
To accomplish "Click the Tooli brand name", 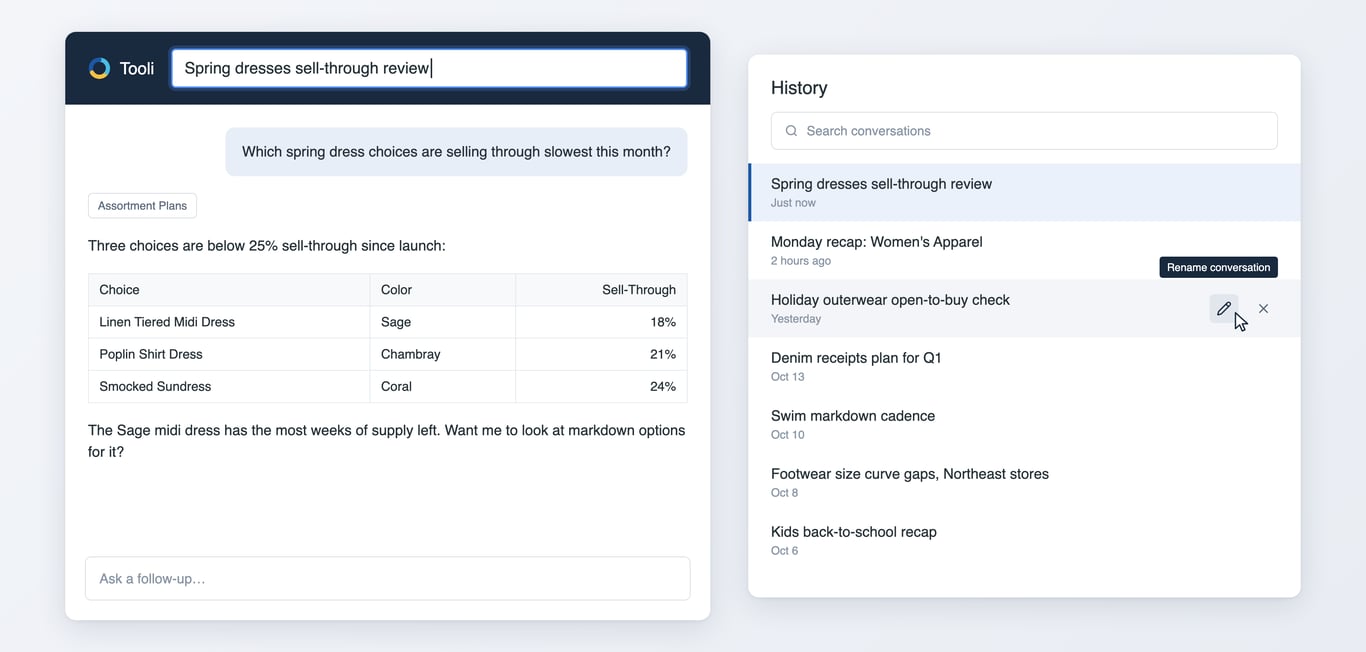I will (137, 68).
